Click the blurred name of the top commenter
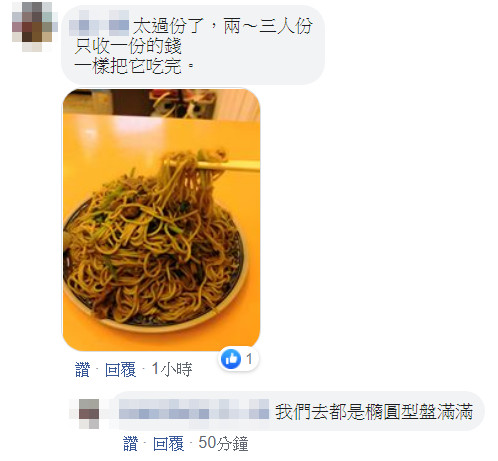The width and height of the screenshot is (498, 461). (x=99, y=23)
